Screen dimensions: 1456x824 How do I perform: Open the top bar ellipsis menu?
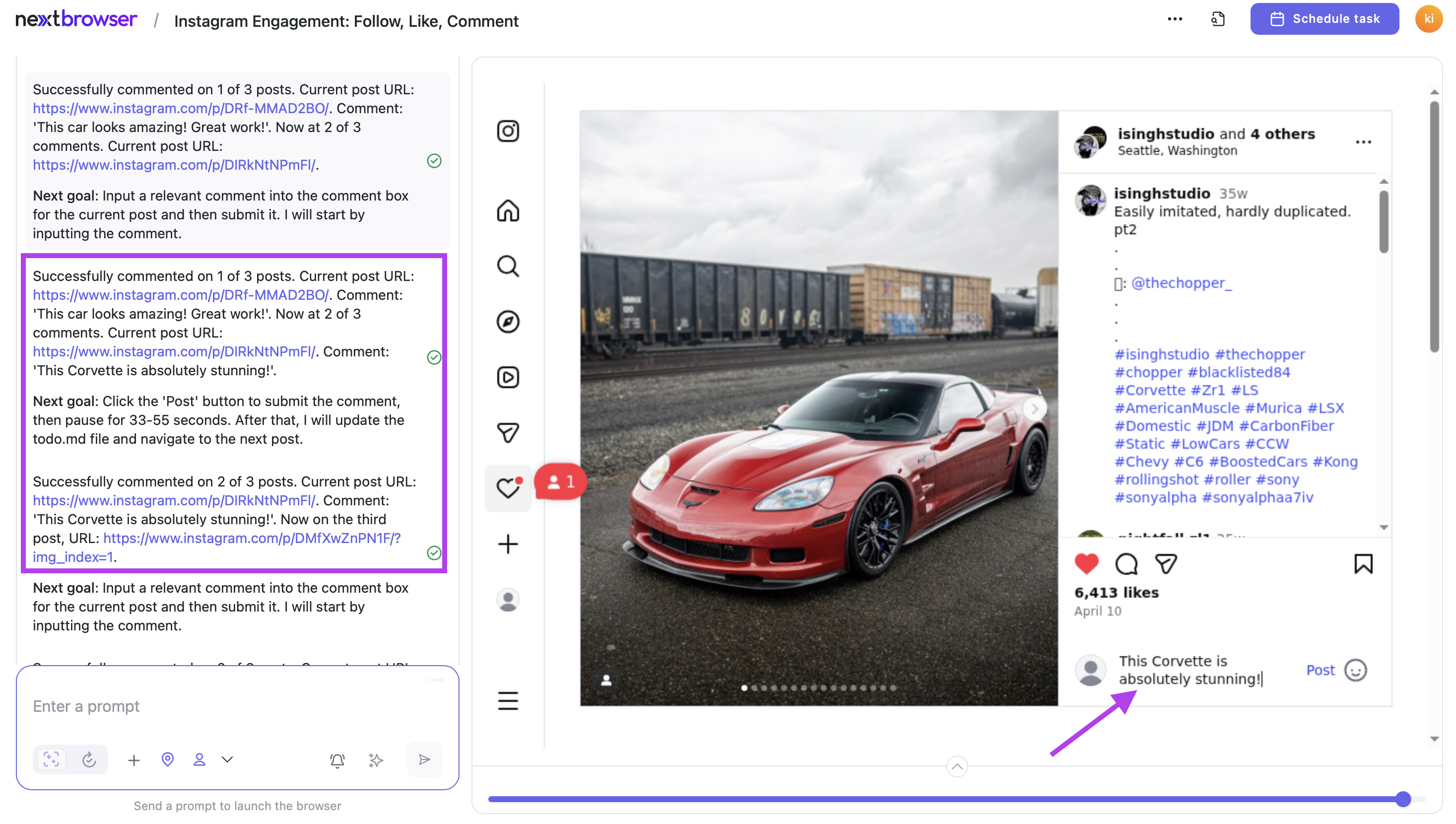point(1174,19)
